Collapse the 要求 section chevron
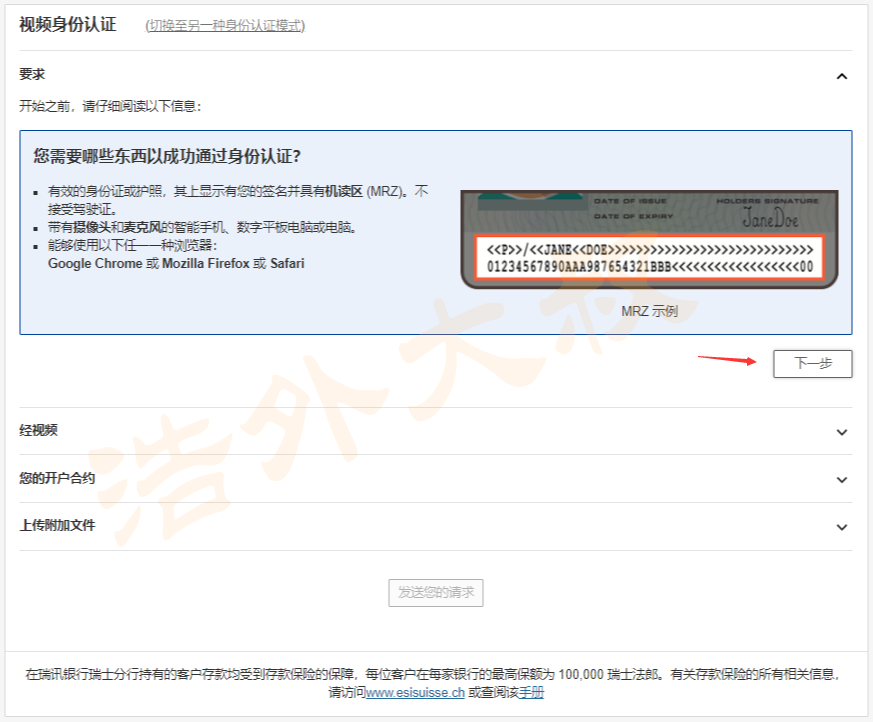873x722 pixels. coord(842,76)
